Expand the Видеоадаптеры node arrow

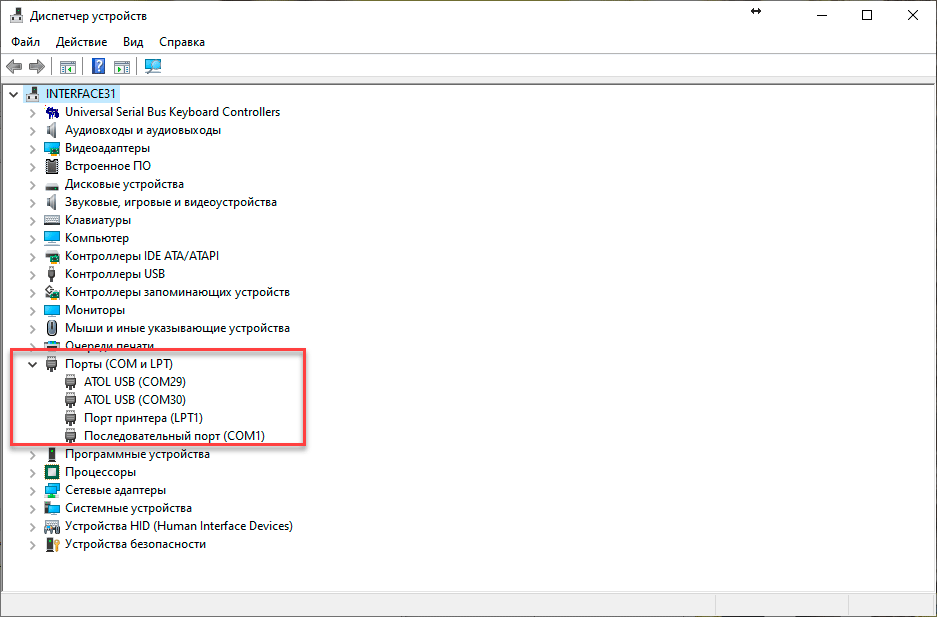[33, 149]
